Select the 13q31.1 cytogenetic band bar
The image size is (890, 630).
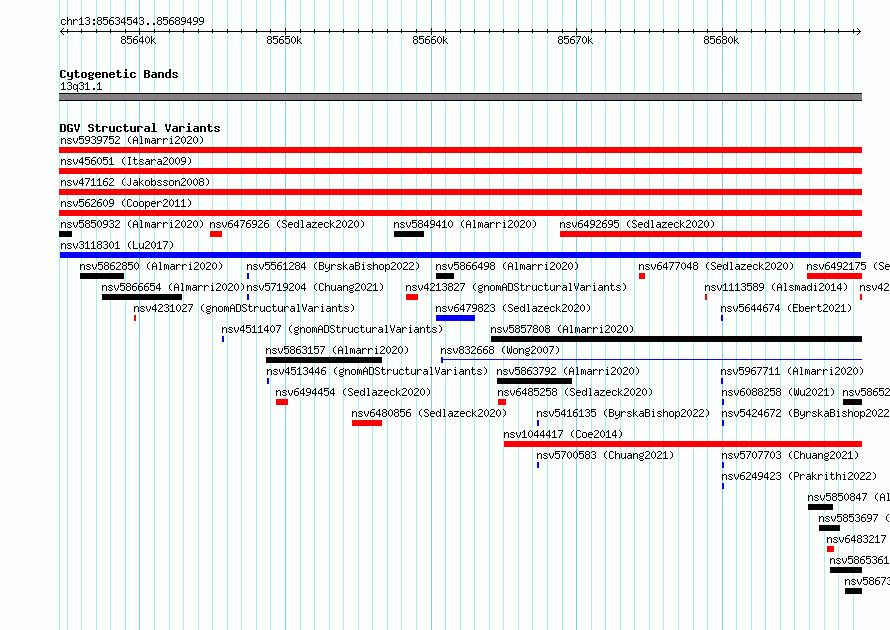(x=460, y=97)
